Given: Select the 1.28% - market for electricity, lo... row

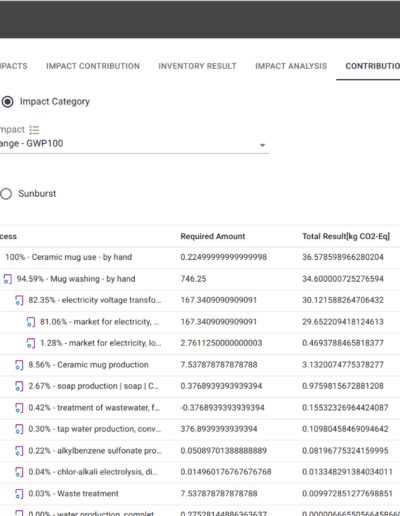Looking at the screenshot, I should (200, 343).
